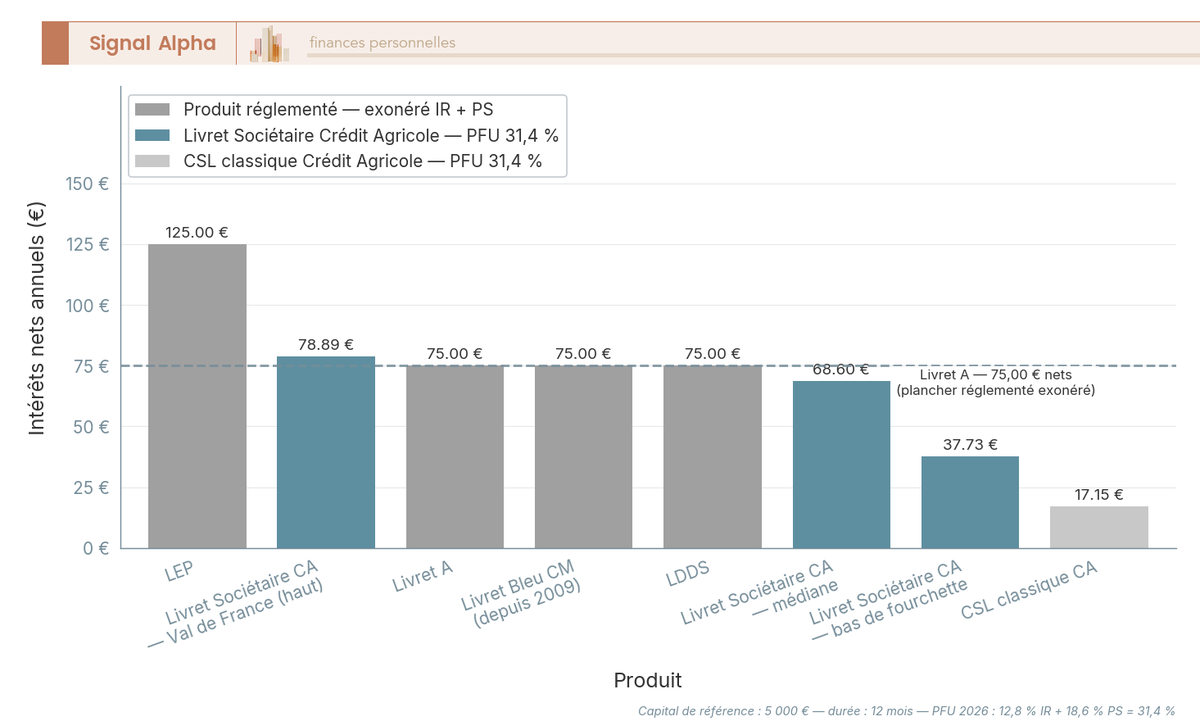Click the Livret A bar

tap(455, 457)
